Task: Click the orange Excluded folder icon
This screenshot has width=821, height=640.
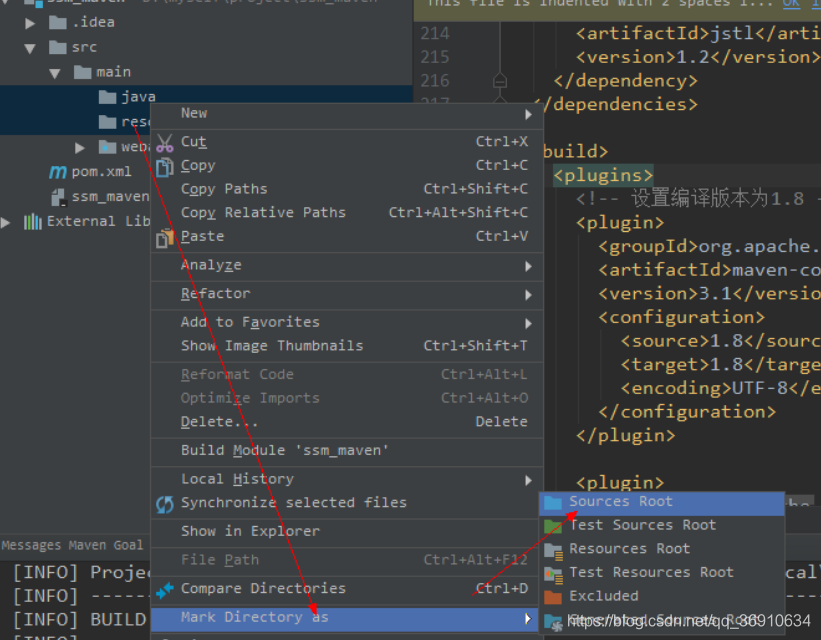Action: click(x=552, y=597)
